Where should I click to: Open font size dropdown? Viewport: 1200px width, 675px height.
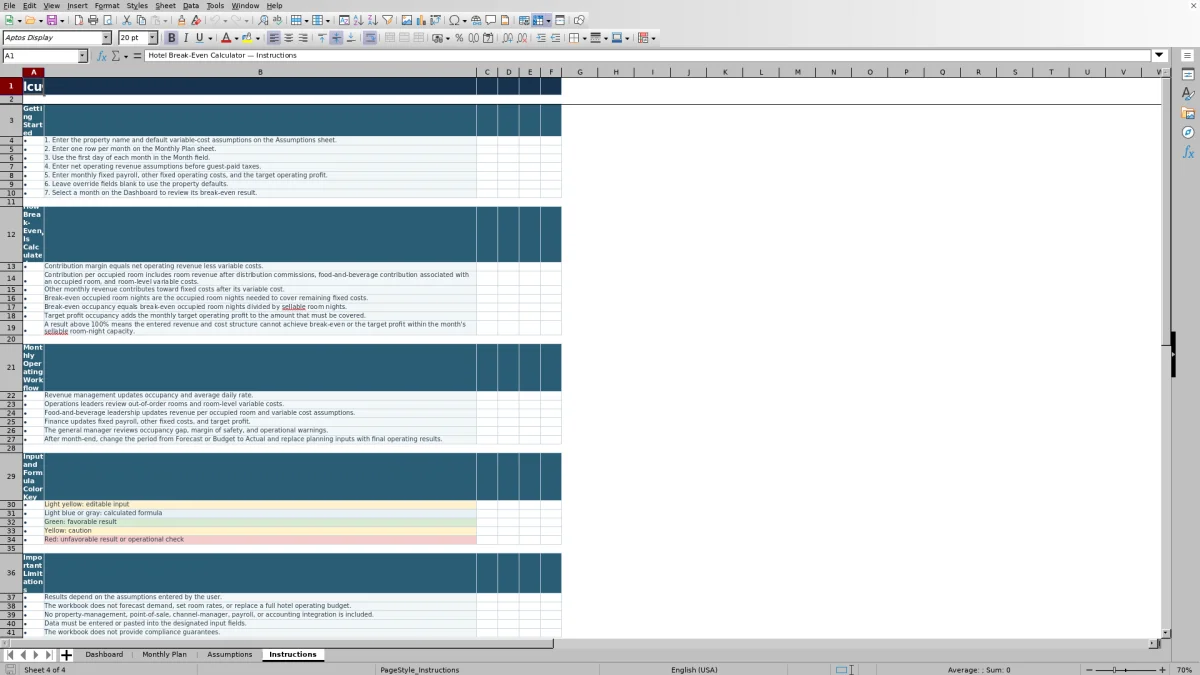click(x=153, y=38)
